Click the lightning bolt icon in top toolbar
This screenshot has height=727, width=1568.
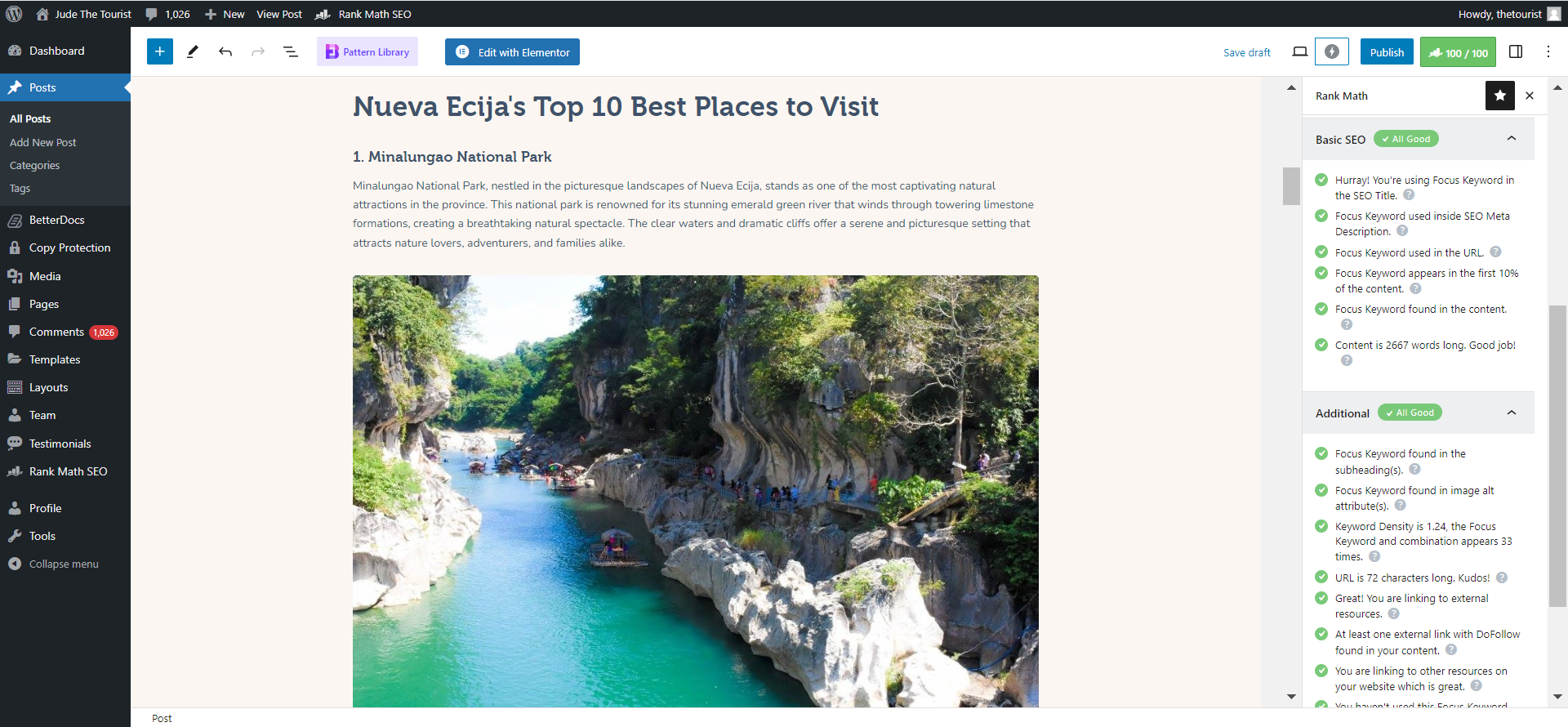pos(1332,51)
